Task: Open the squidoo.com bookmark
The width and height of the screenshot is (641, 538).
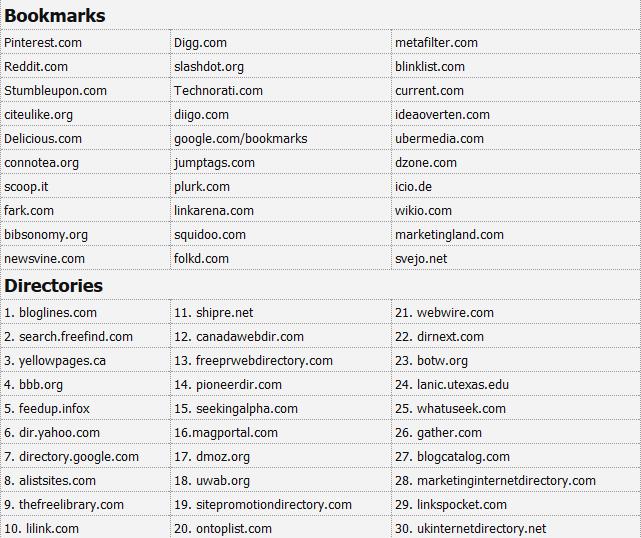Action: click(210, 235)
